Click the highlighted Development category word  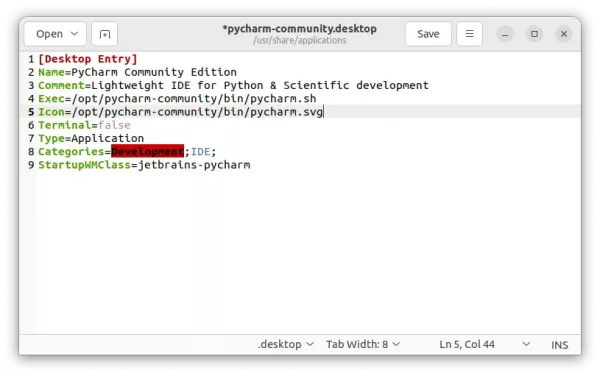(x=147, y=151)
